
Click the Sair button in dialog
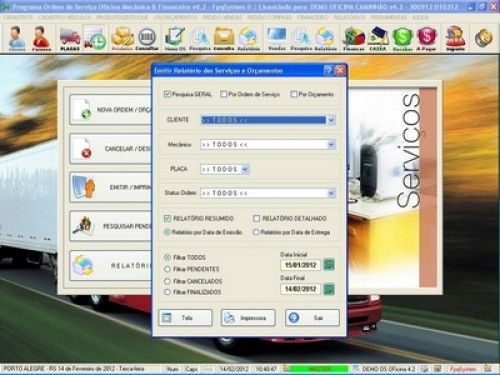click(x=312, y=318)
